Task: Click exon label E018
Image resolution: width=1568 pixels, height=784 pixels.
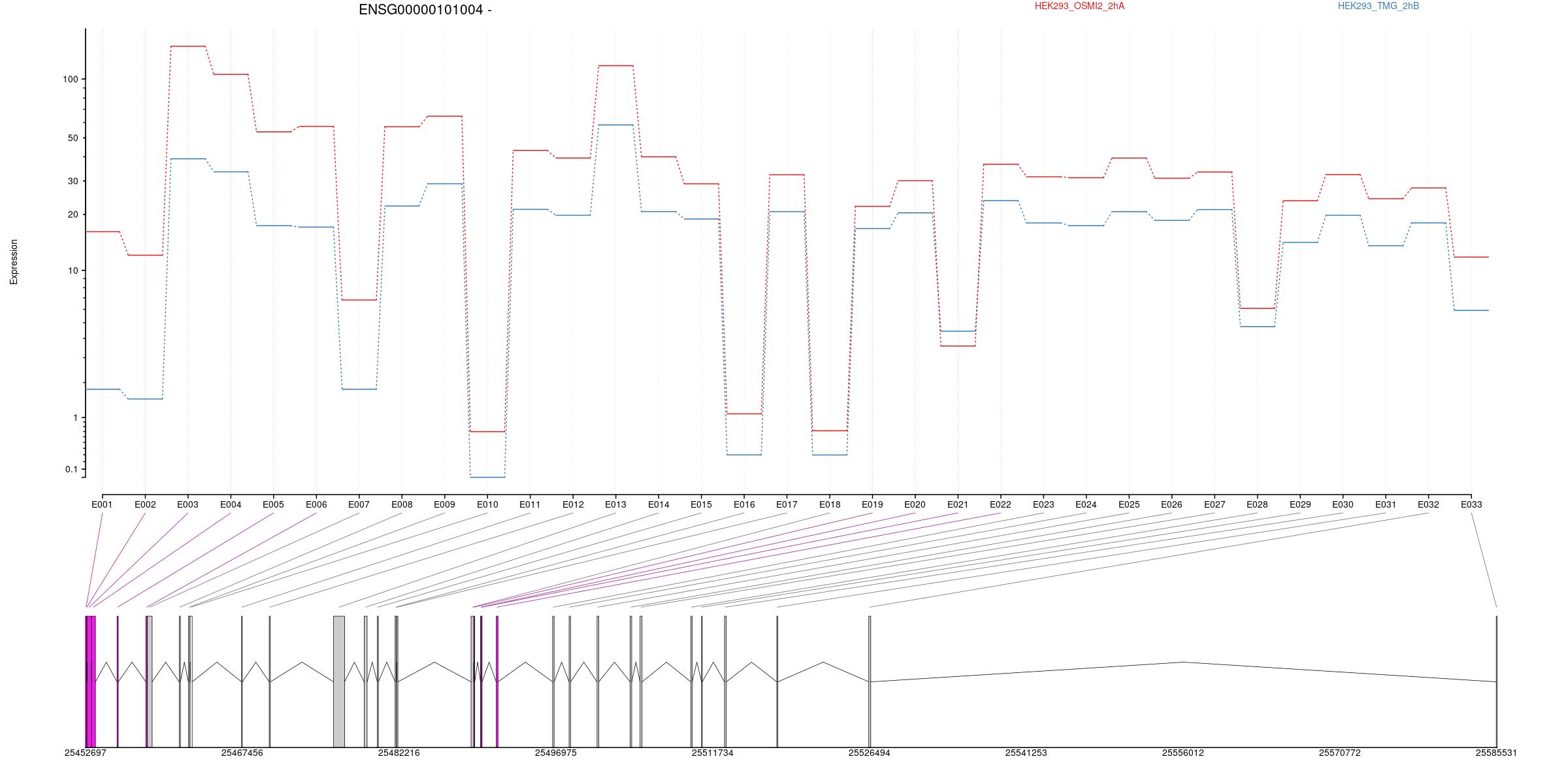Action: [x=830, y=504]
